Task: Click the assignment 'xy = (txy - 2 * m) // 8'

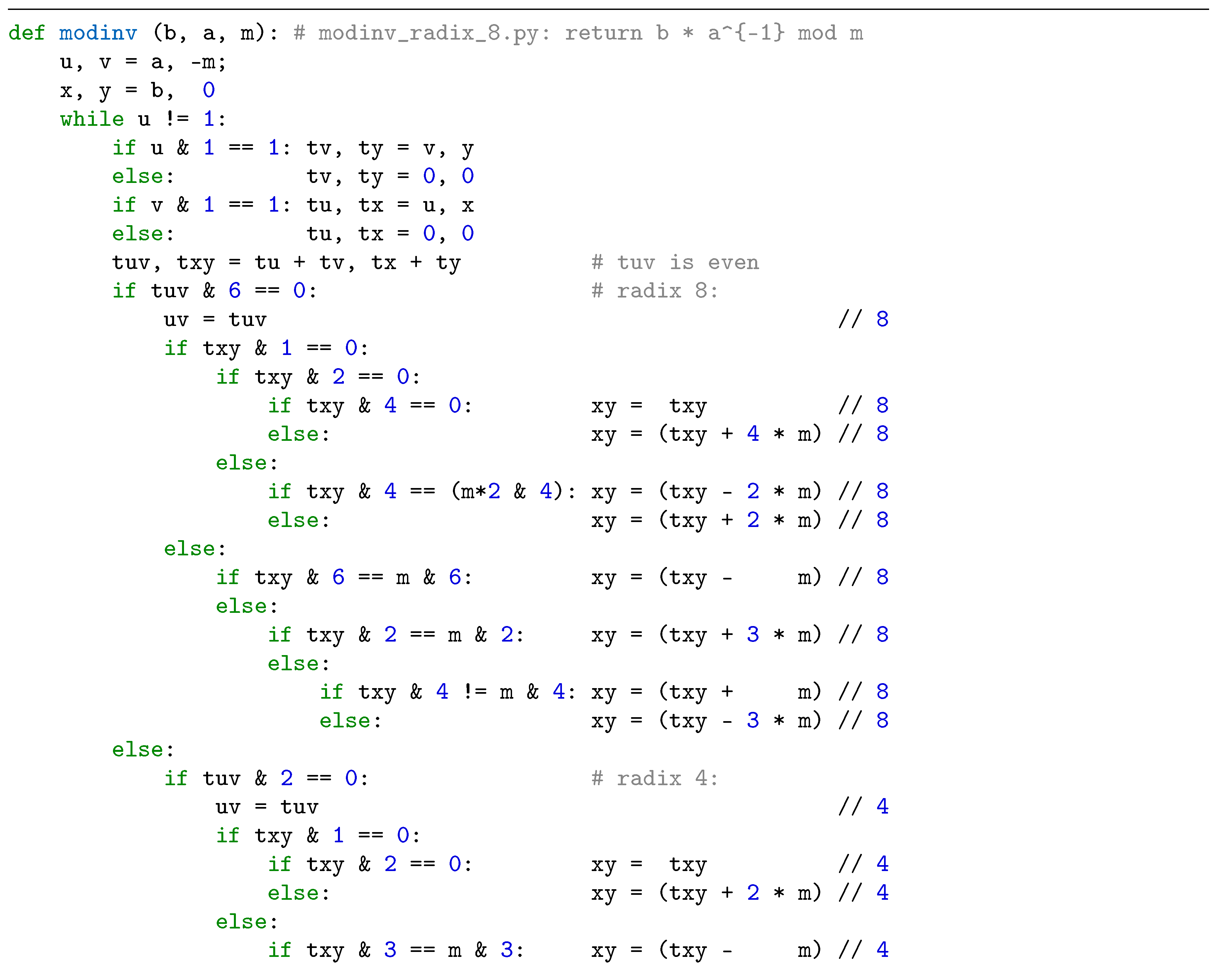Action: click(x=740, y=492)
